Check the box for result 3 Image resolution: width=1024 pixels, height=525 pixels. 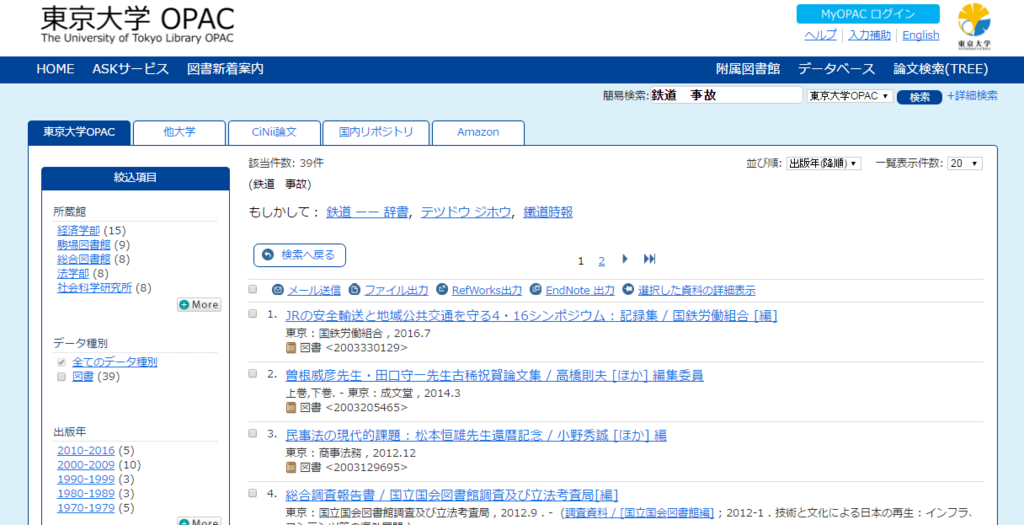tap(253, 433)
